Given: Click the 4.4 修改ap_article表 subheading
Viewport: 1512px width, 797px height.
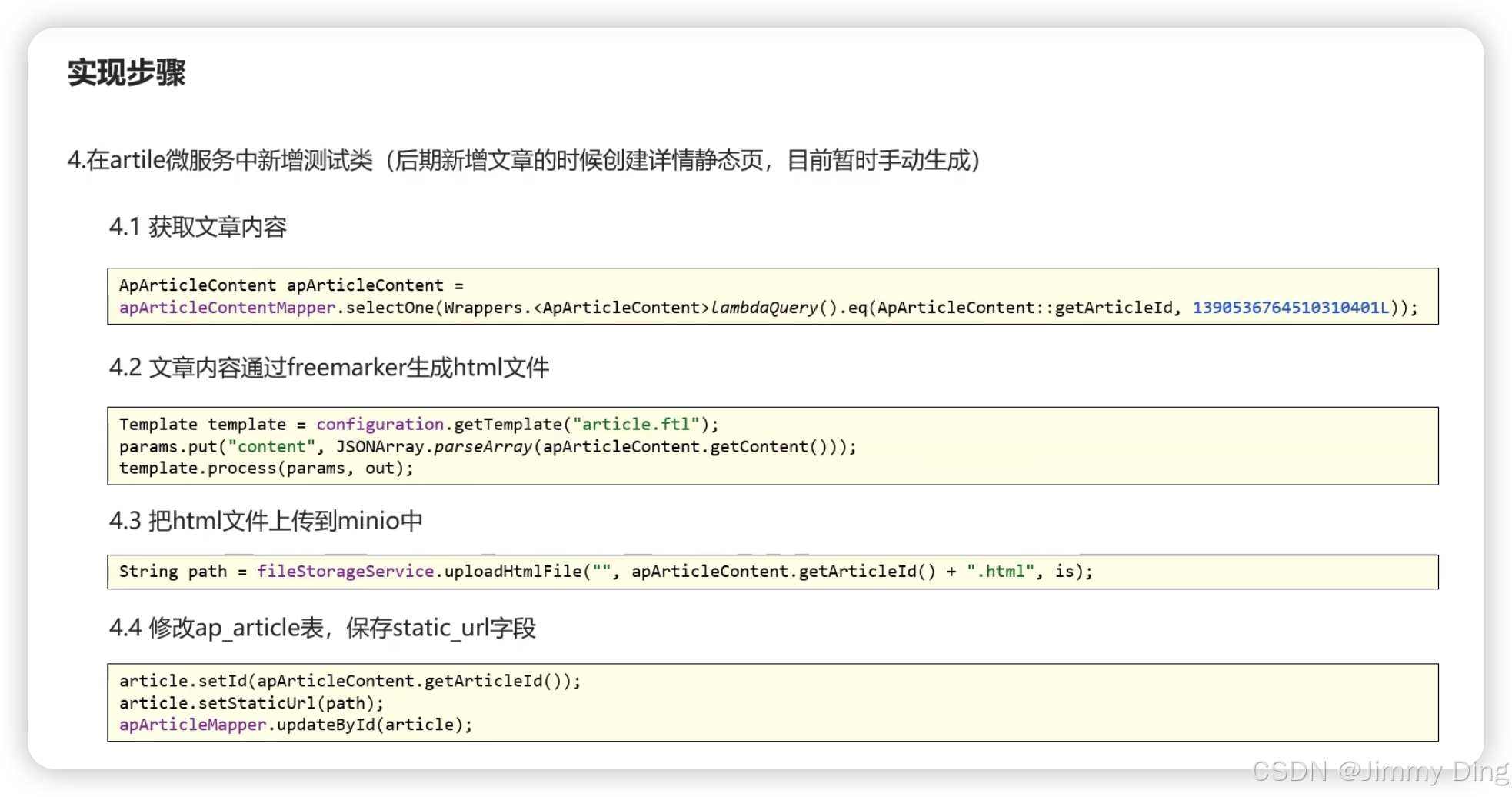Looking at the screenshot, I should 322,628.
